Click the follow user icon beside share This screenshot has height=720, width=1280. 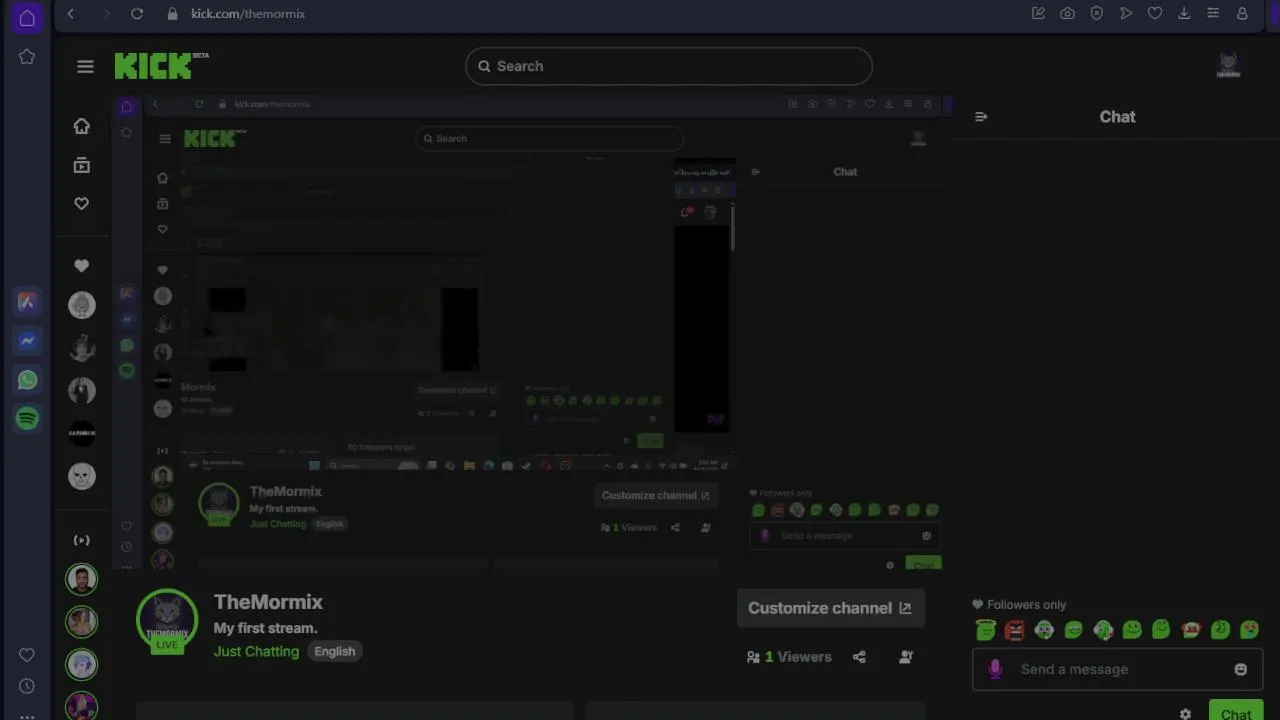tap(905, 657)
